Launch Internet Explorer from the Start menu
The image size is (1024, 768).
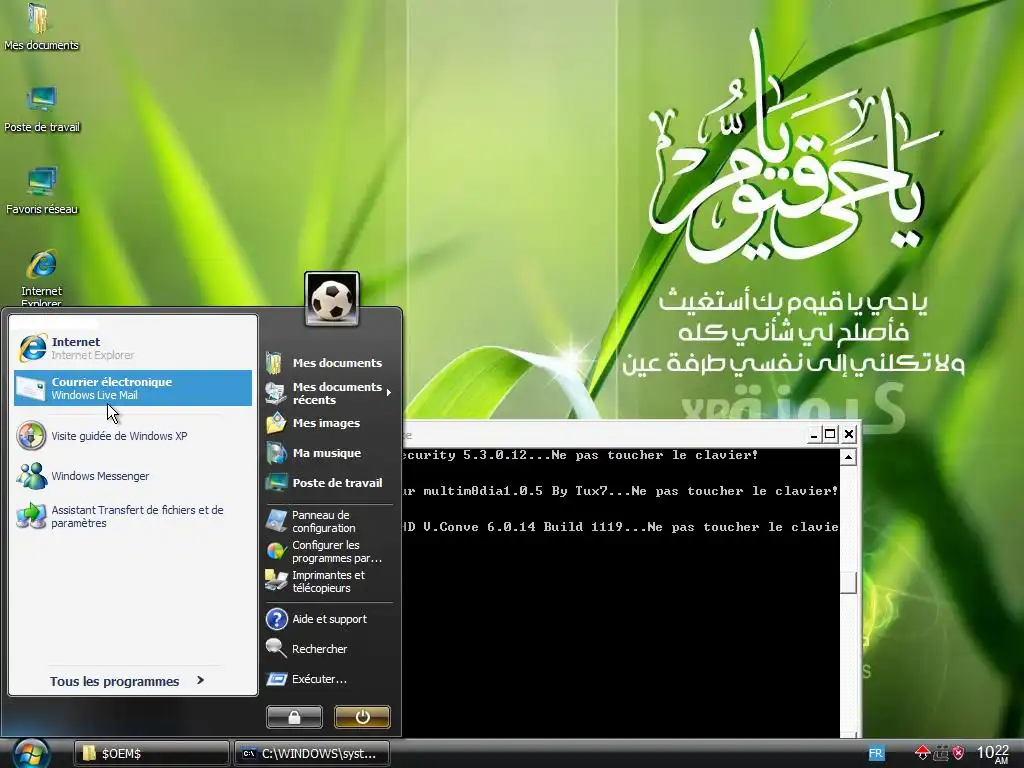click(x=133, y=348)
